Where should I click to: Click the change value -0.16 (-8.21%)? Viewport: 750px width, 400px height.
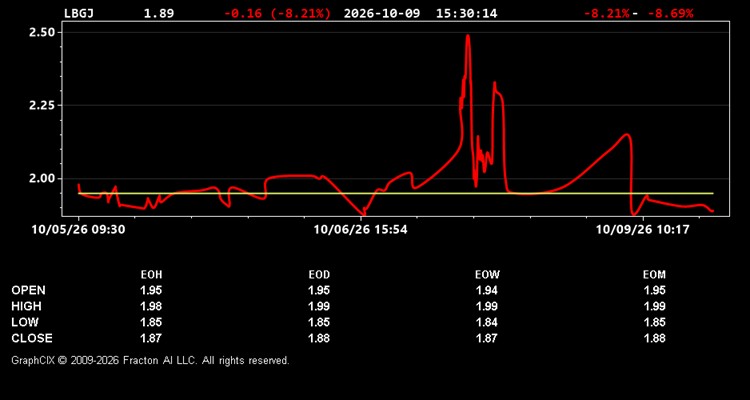[x=277, y=13]
